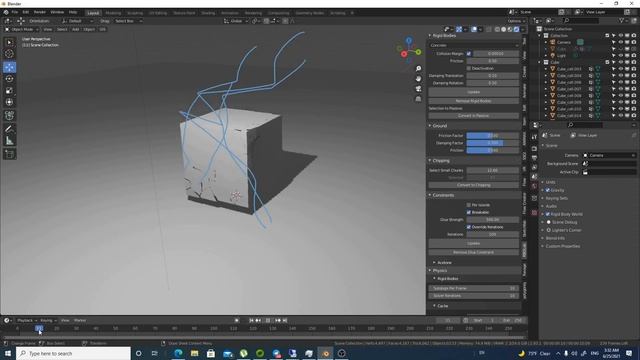640x360 pixels.
Task: Toggle the Gravity checkbox in Scene properties
Action: tap(548, 190)
